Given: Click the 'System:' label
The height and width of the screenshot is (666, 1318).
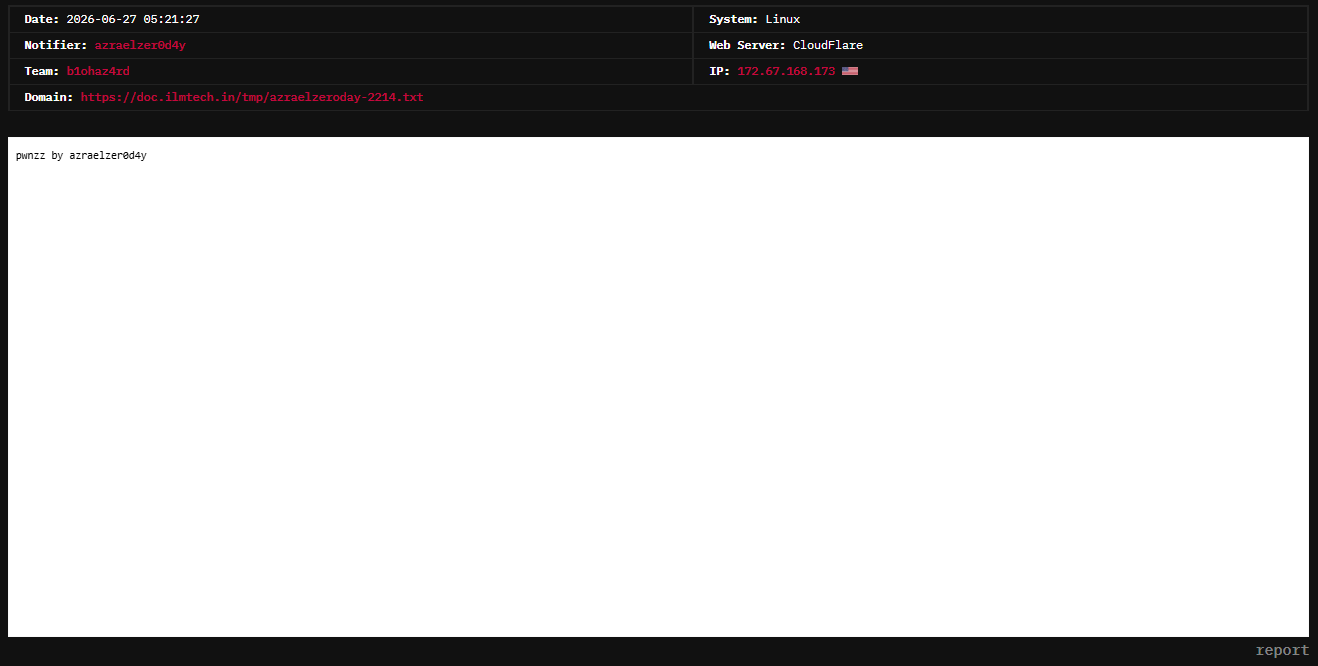Looking at the screenshot, I should tap(734, 19).
